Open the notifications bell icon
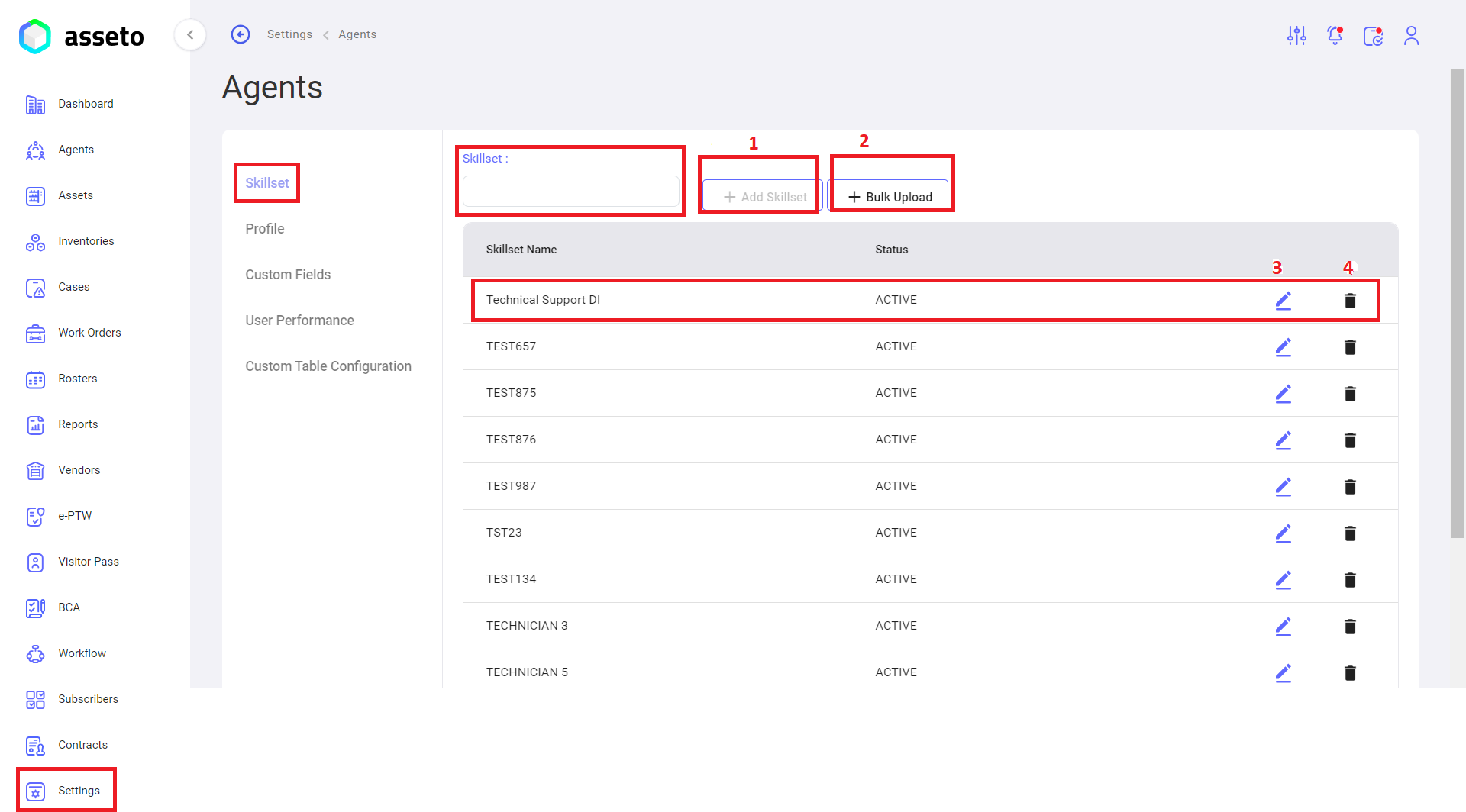This screenshot has height=812, width=1466. (1335, 36)
